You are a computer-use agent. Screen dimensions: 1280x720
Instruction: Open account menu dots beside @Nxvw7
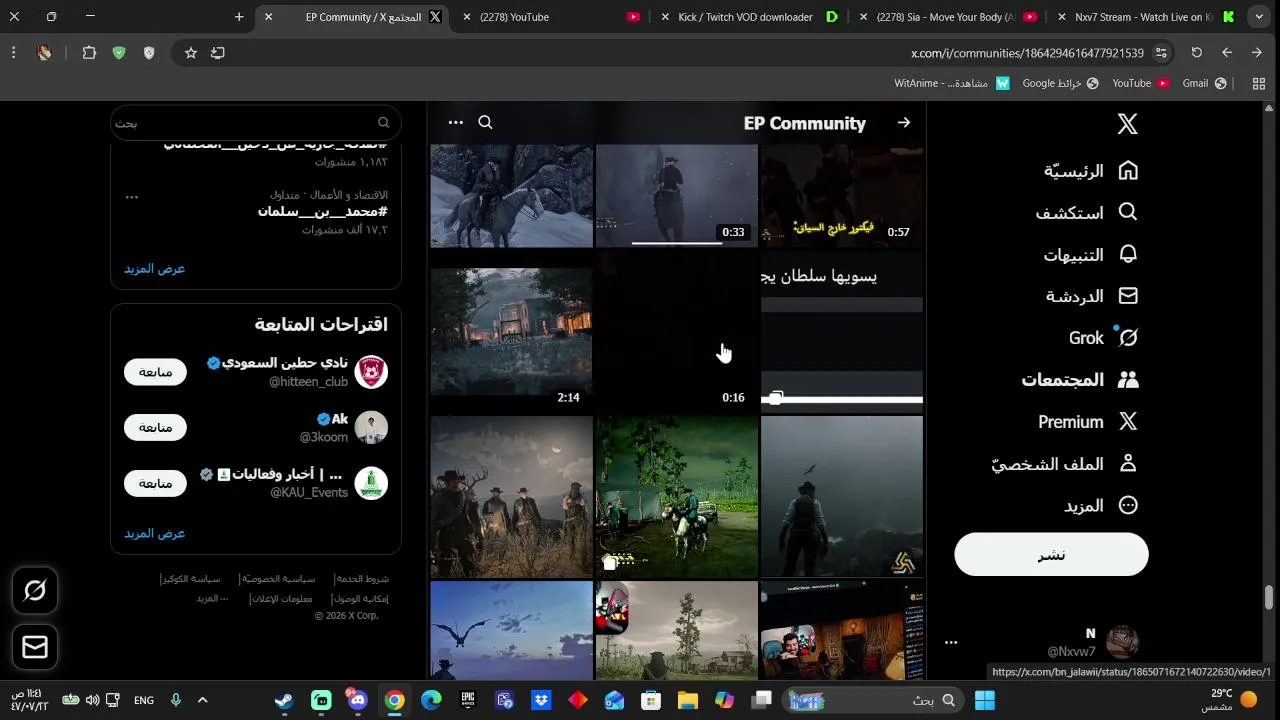(x=951, y=643)
